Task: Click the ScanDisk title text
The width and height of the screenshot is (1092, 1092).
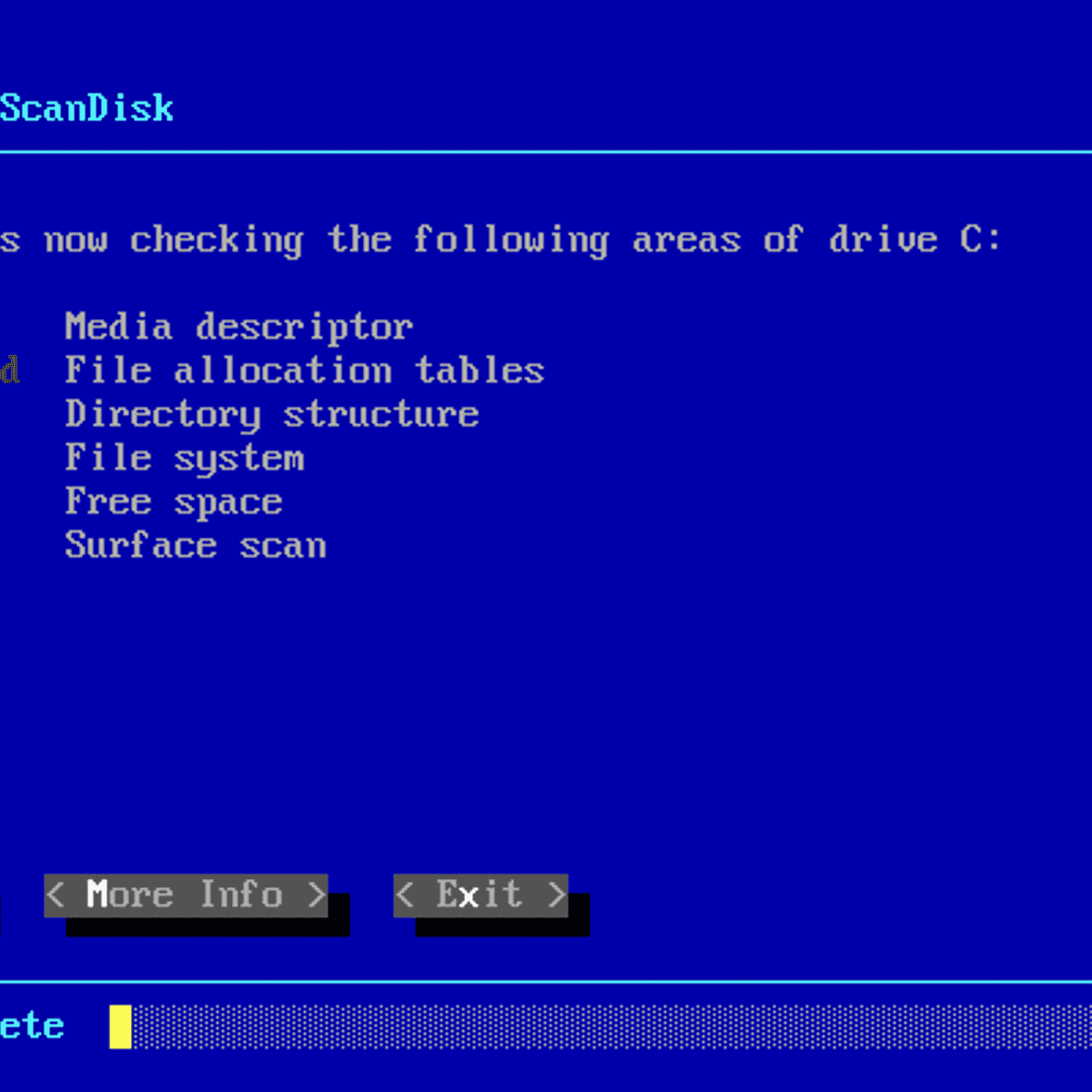Action: pyautogui.click(x=86, y=107)
